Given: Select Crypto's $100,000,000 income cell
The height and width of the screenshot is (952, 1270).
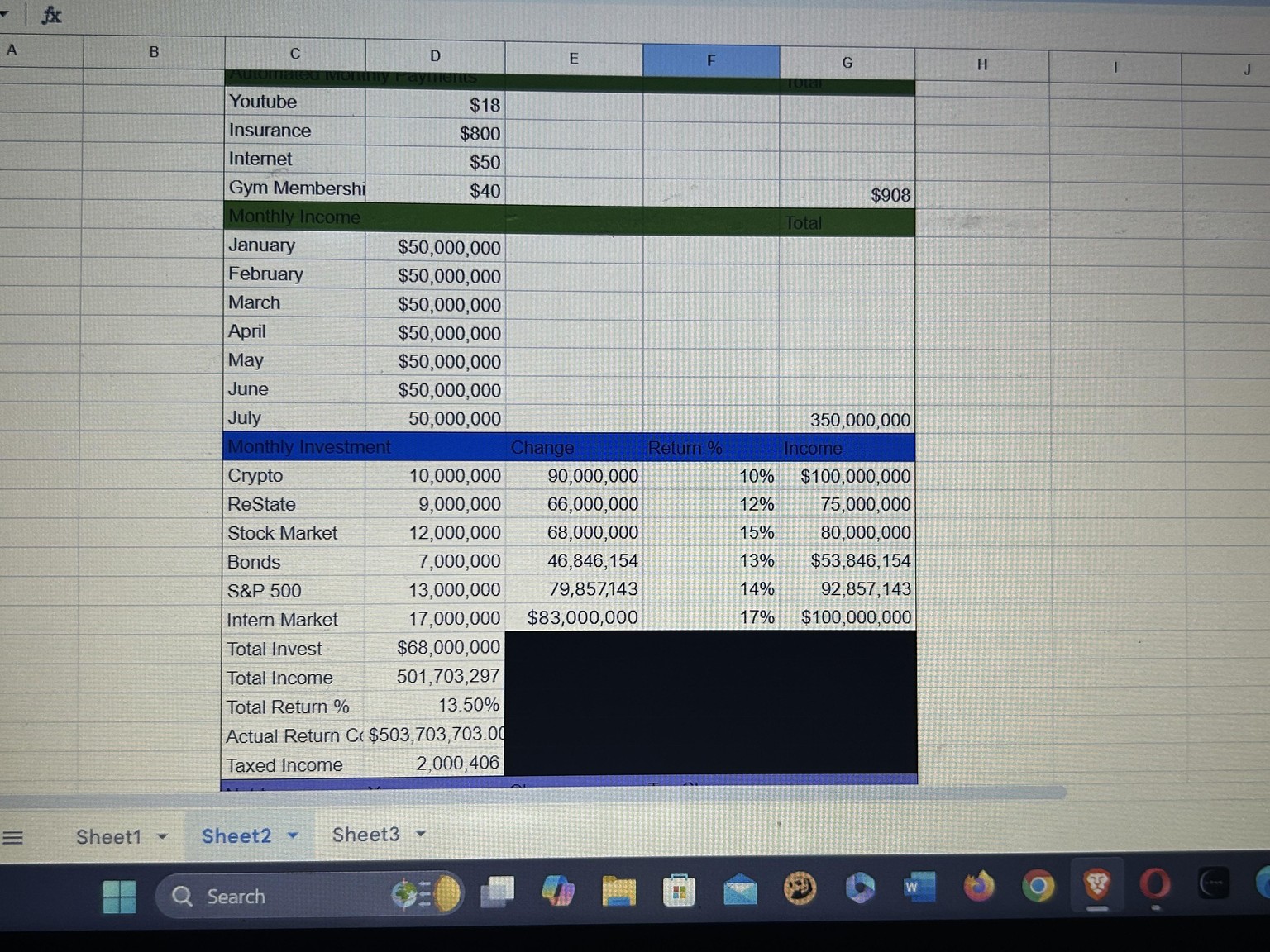Looking at the screenshot, I should 847,477.
